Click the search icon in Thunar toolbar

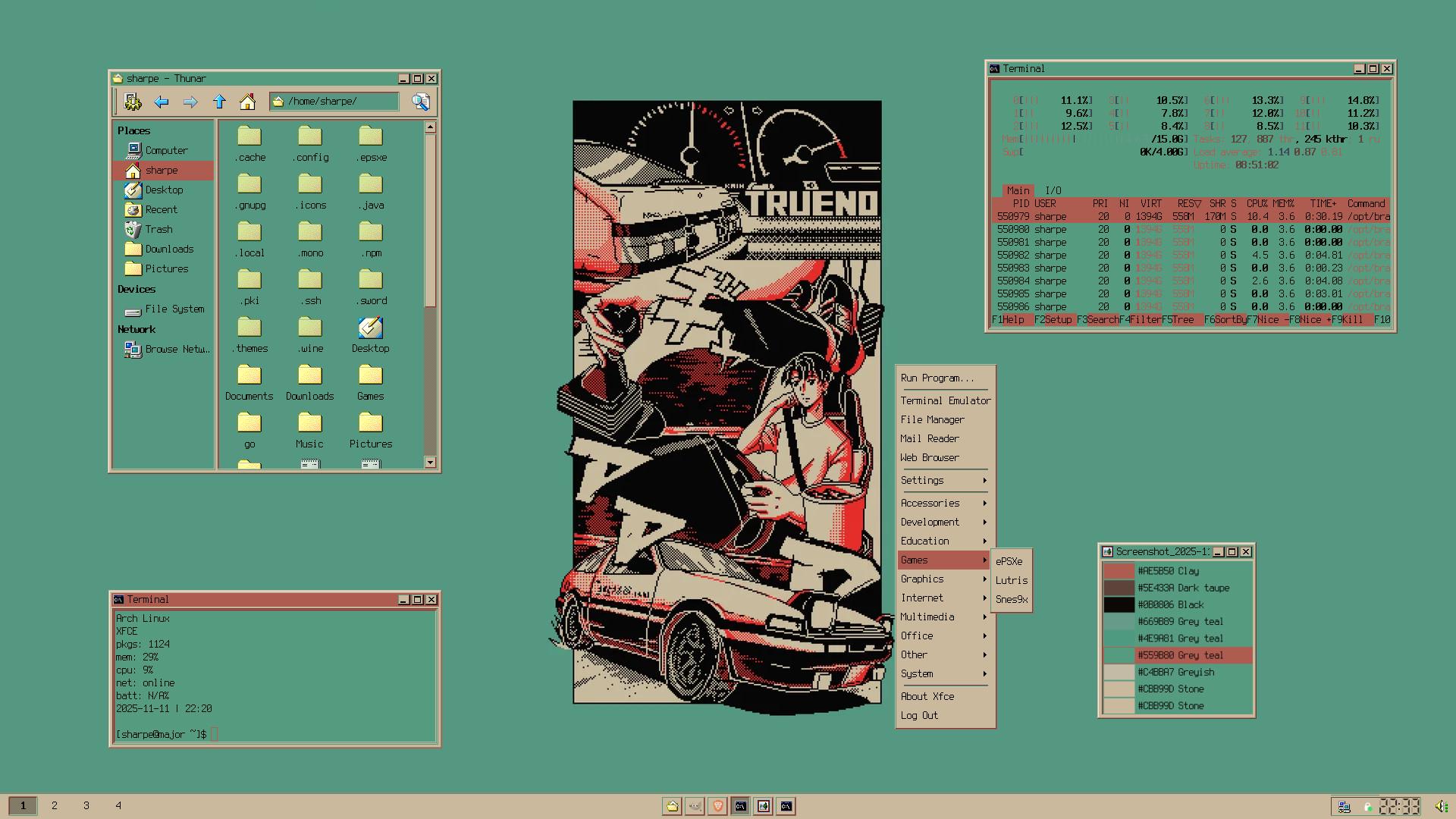click(421, 102)
